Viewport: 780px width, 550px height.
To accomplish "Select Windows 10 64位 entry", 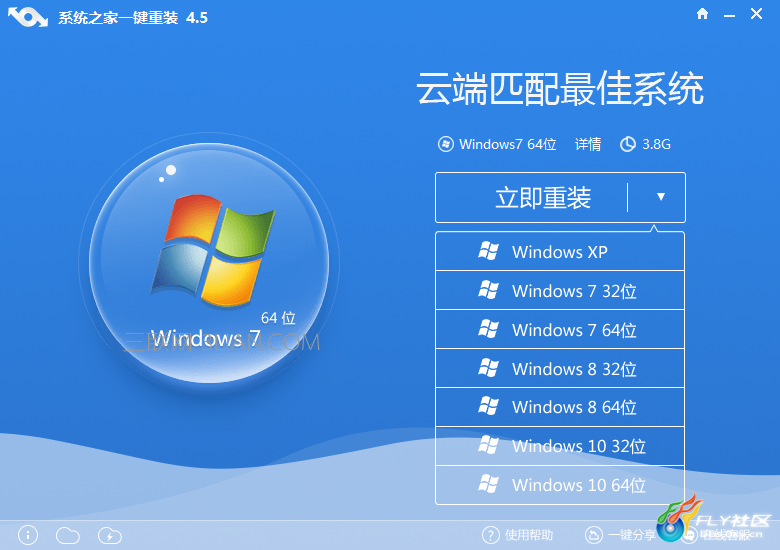I will coord(560,485).
